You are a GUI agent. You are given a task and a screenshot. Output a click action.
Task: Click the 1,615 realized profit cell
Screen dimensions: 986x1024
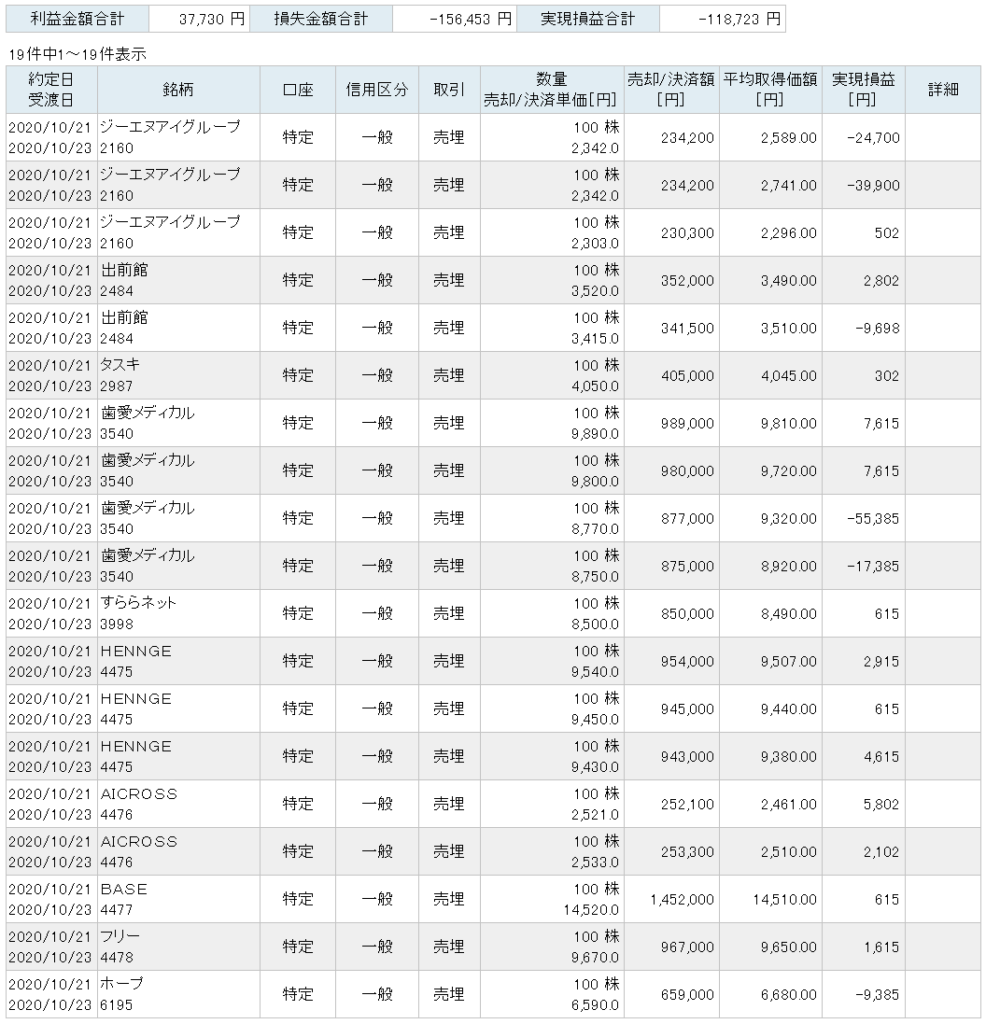[x=863, y=948]
